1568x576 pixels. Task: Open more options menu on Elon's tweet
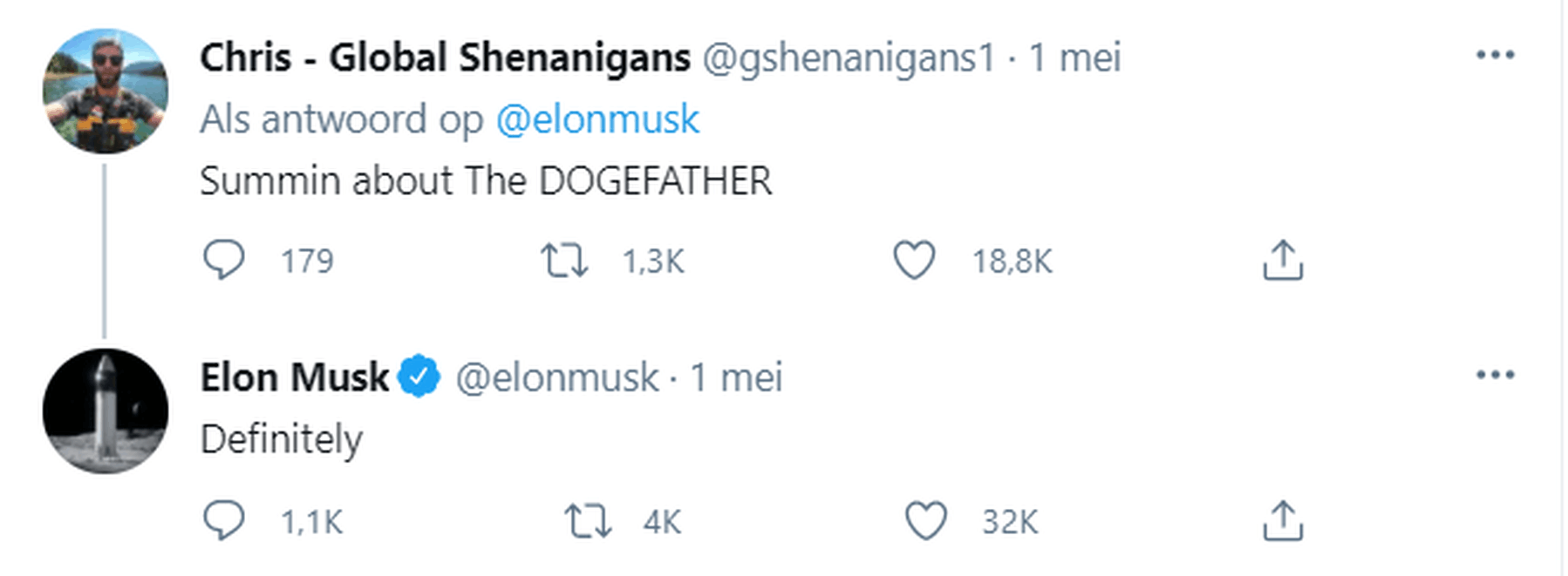tap(1495, 375)
